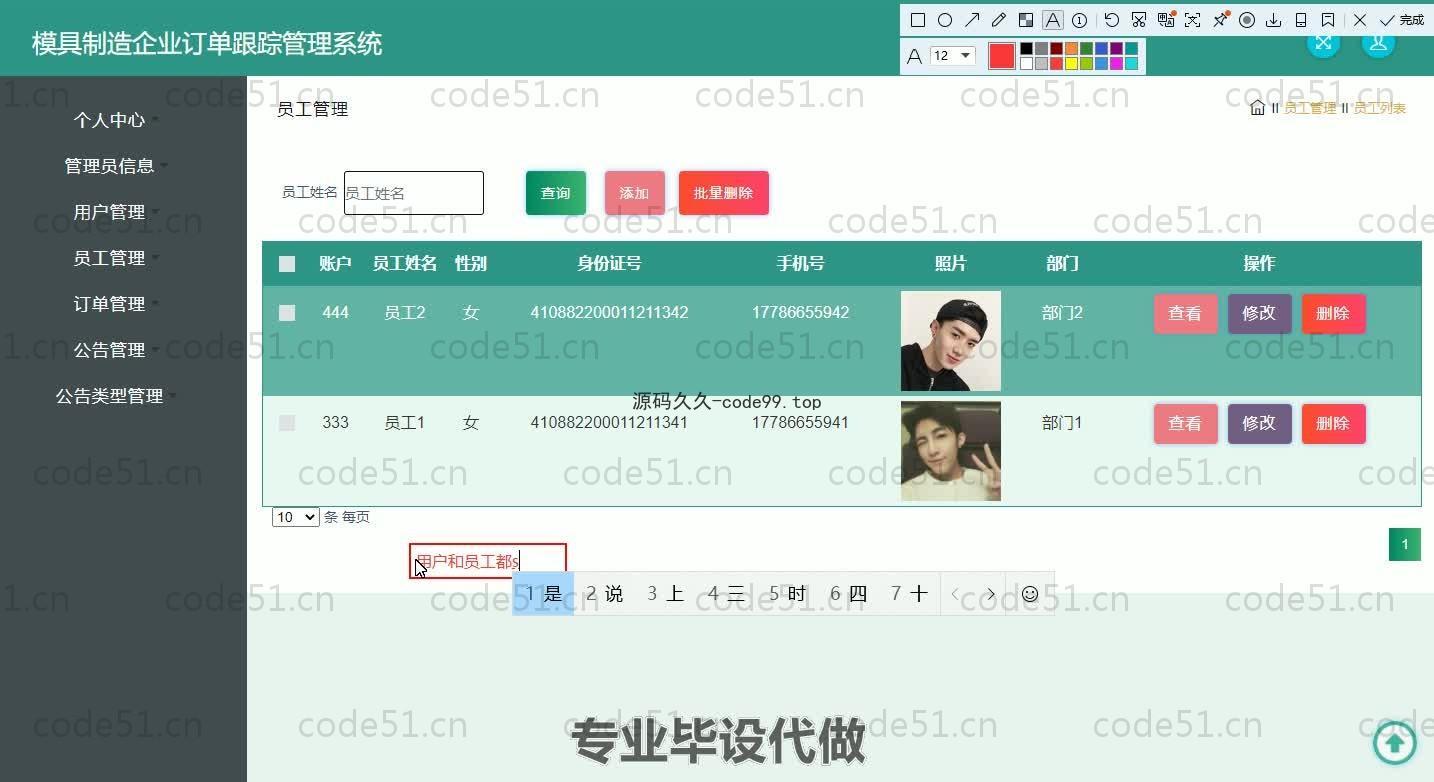
Task: Click the photo thumbnail of 员工2
Action: click(x=951, y=341)
